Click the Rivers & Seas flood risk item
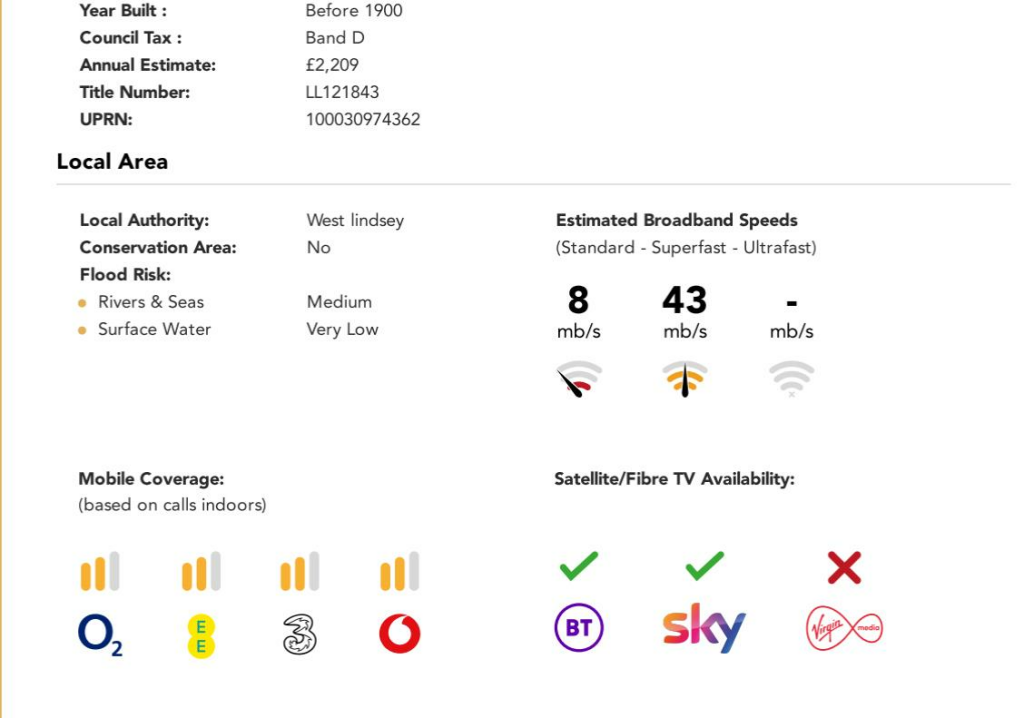This screenshot has height=718, width=1024. coord(150,302)
